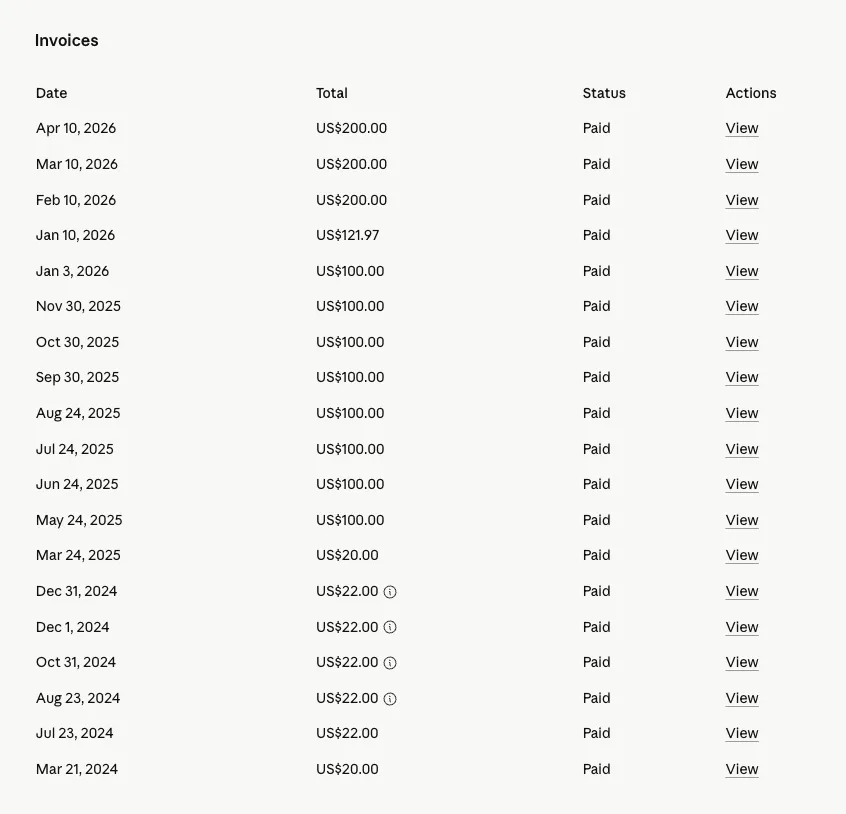Screen dimensions: 846x814
Task: View the Jan 3, 2026 invoice
Action: coord(741,271)
